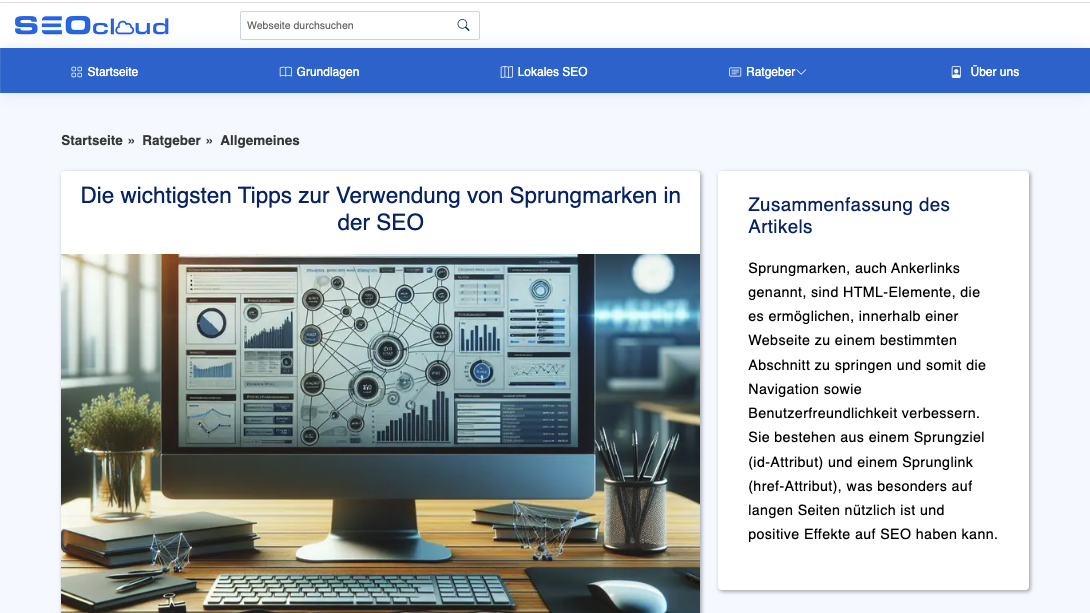Open the Startseite navigation menu item
1090x613 pixels.
coord(113,72)
